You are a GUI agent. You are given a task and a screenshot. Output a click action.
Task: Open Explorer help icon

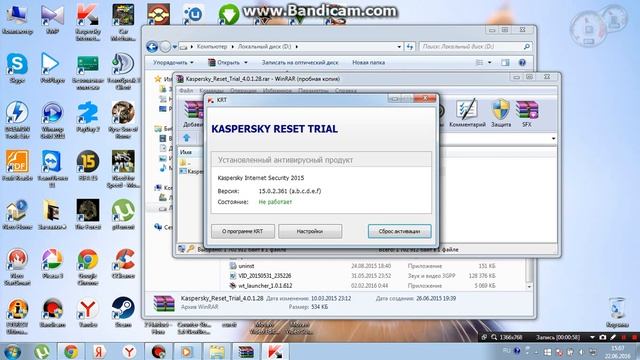tap(522, 62)
